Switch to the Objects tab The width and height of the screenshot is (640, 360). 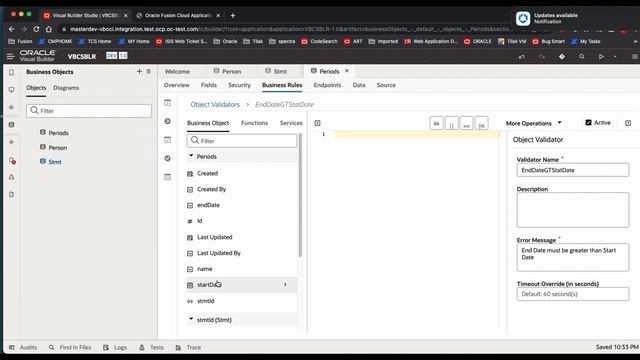(36, 88)
